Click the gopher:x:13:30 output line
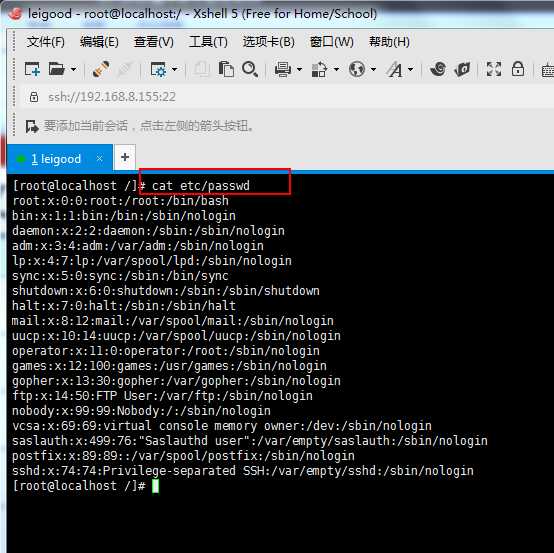Viewport: 554px width, 553px height. coord(176,381)
